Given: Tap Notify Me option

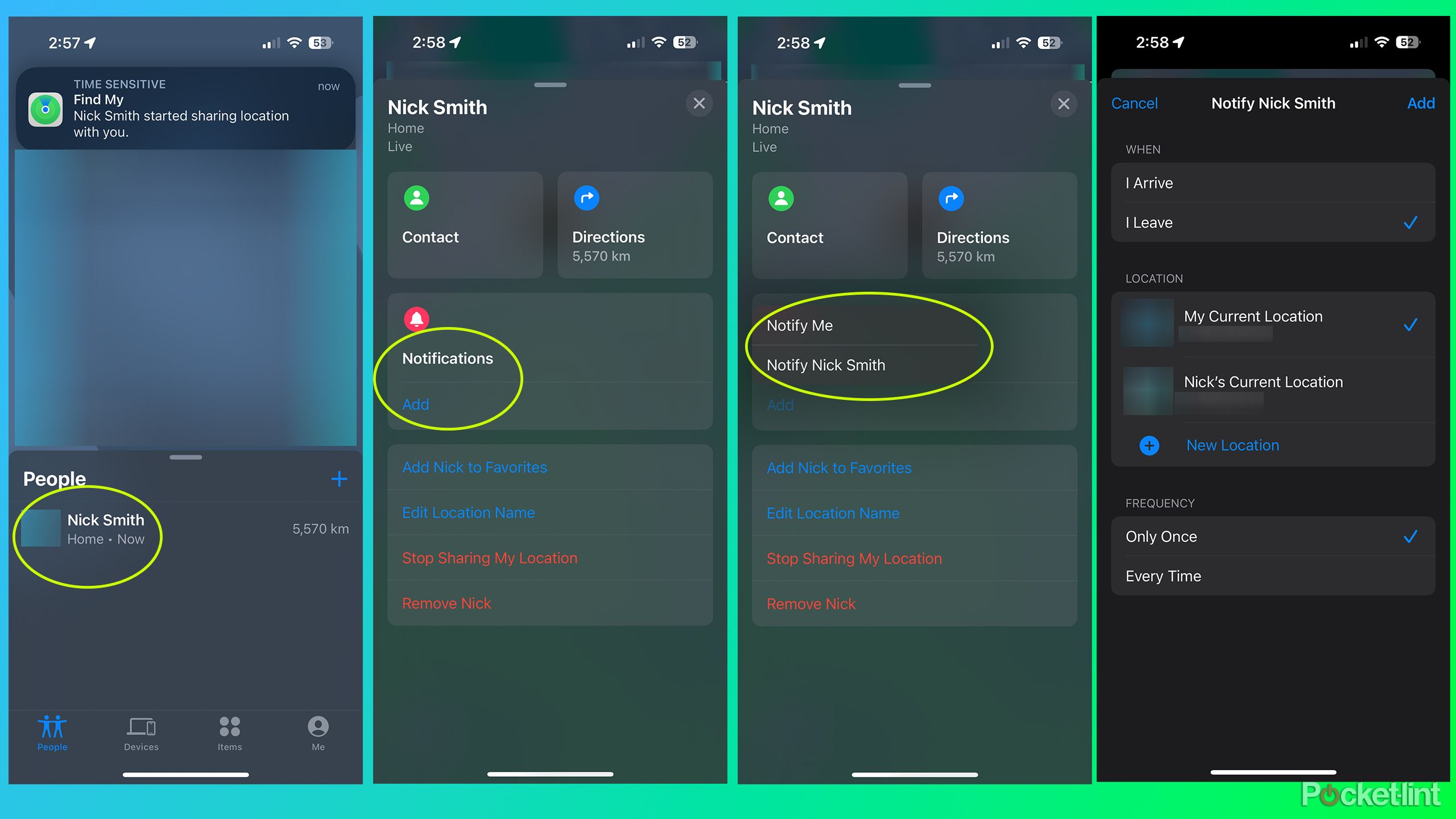Looking at the screenshot, I should 800,325.
